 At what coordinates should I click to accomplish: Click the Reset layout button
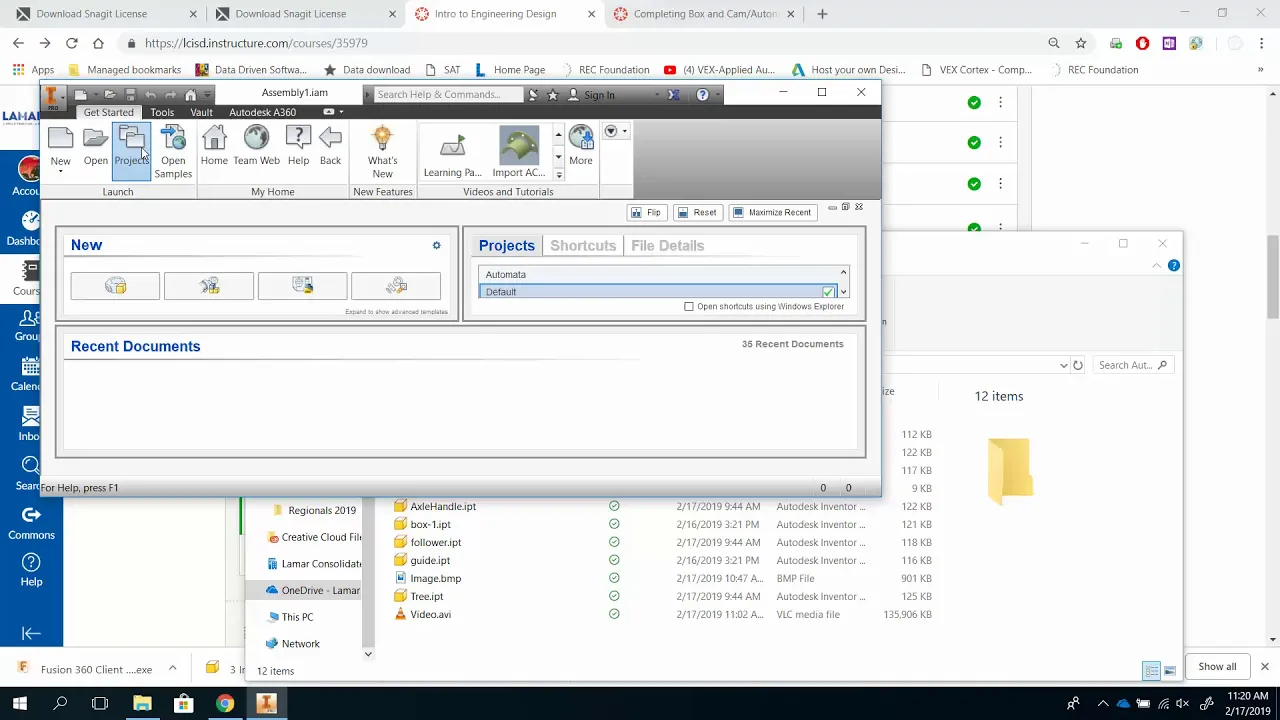coord(696,212)
